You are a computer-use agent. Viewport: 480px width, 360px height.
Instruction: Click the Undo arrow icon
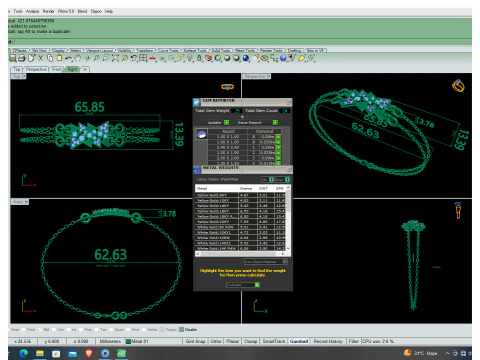pos(68,58)
